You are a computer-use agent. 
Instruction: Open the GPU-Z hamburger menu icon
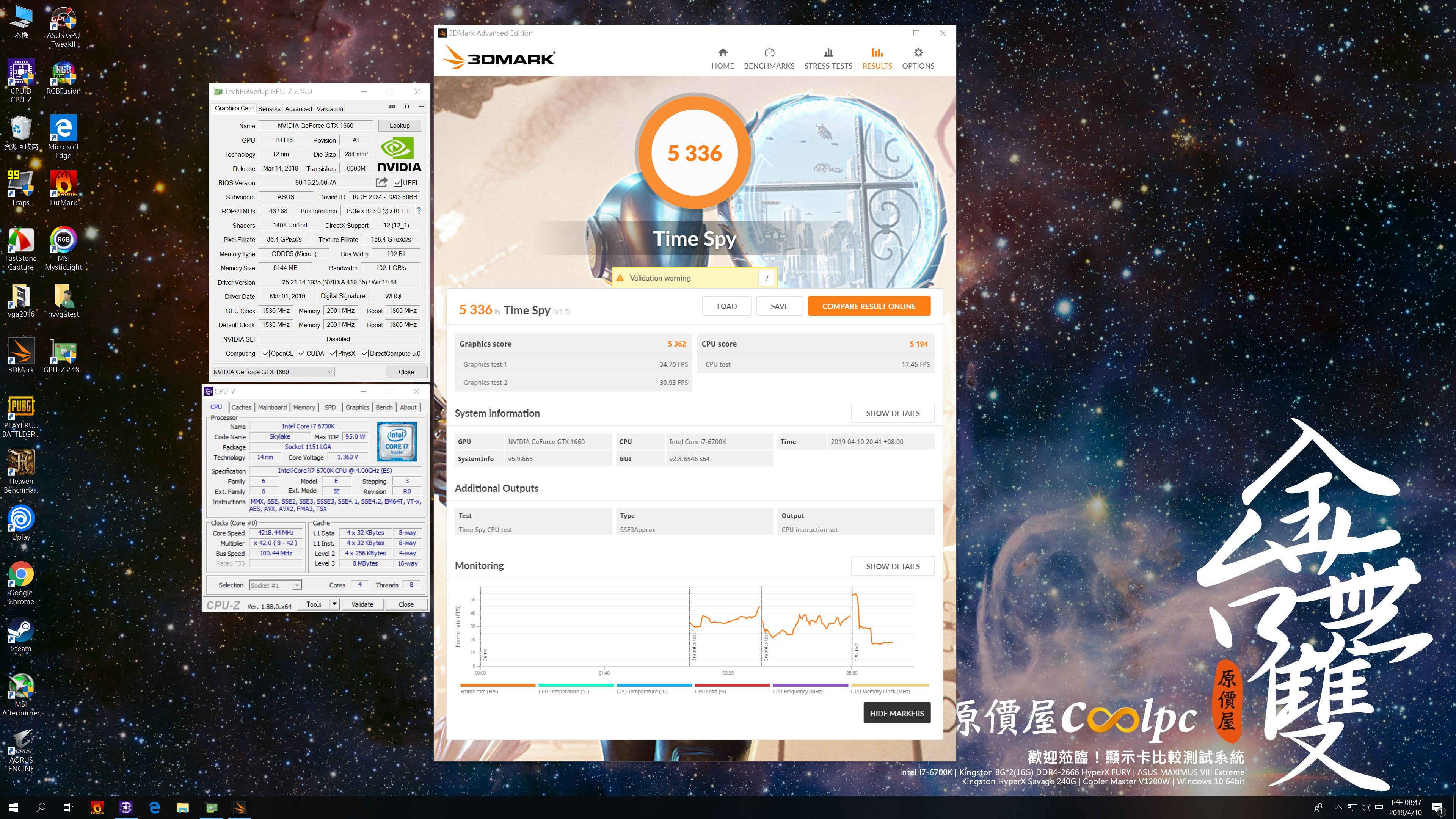click(421, 107)
